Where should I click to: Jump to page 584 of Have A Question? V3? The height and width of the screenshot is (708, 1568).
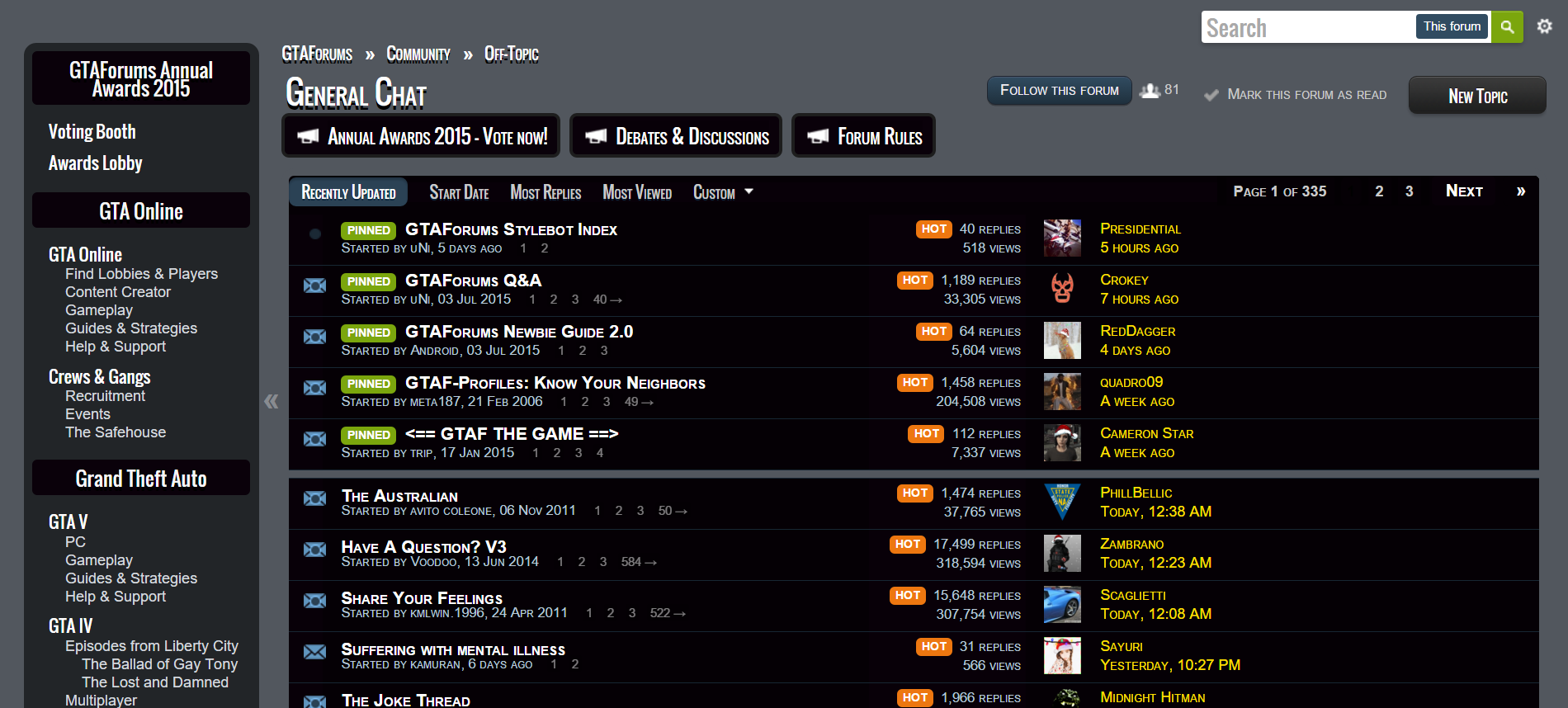638,562
